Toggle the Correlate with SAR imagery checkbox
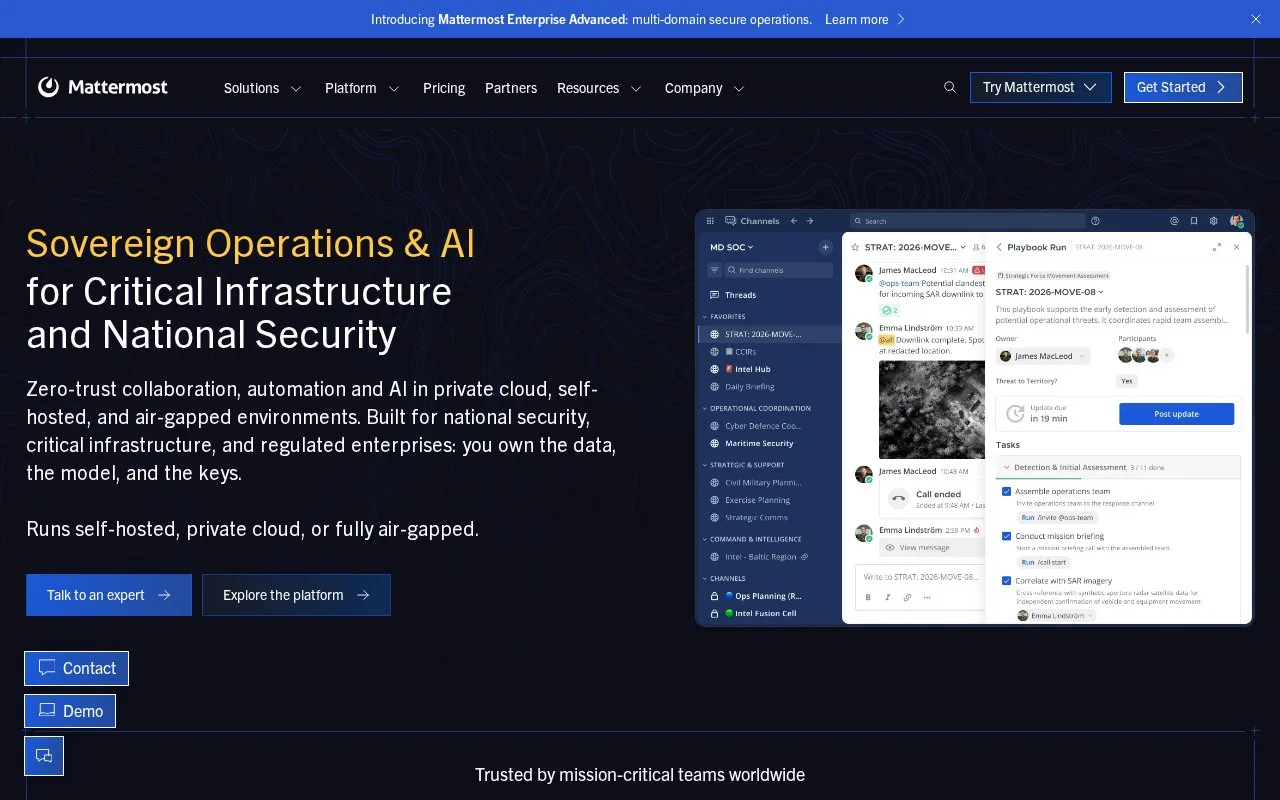 [x=1006, y=580]
